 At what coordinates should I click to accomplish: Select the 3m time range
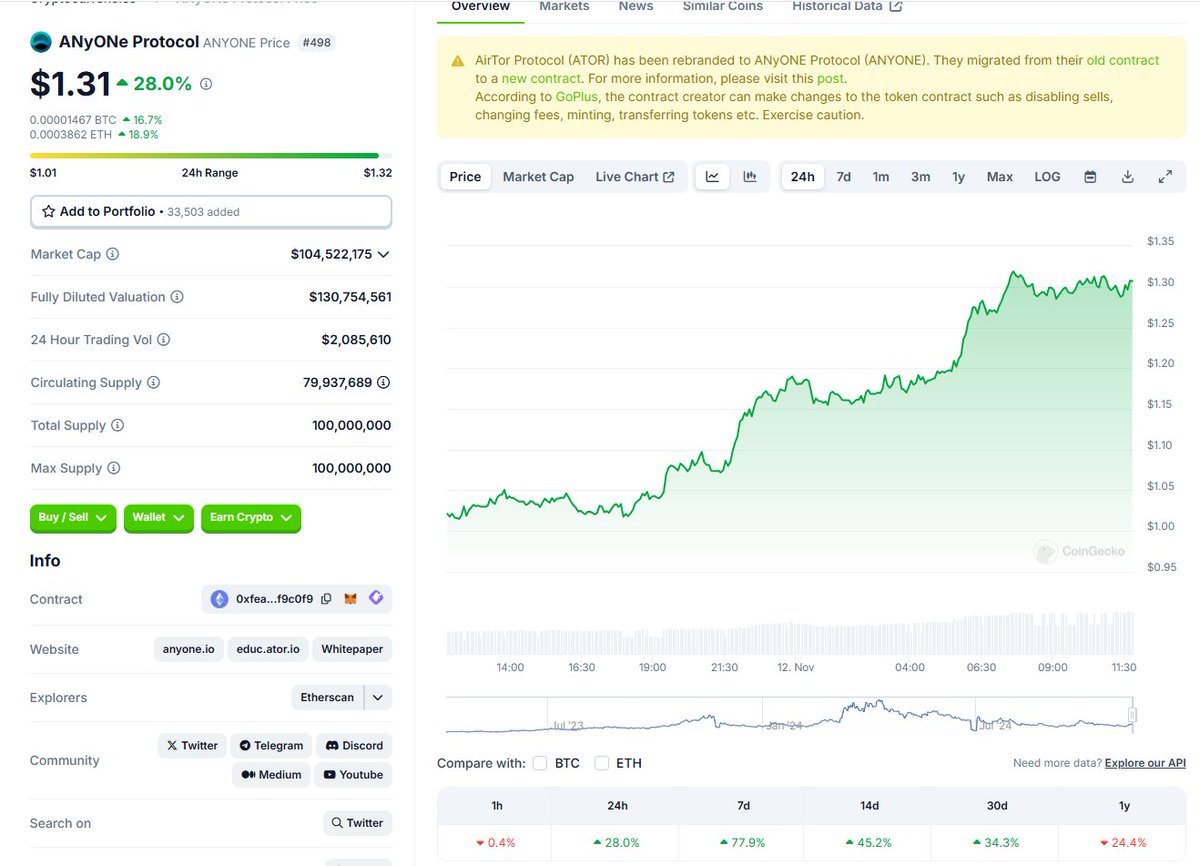coord(920,177)
